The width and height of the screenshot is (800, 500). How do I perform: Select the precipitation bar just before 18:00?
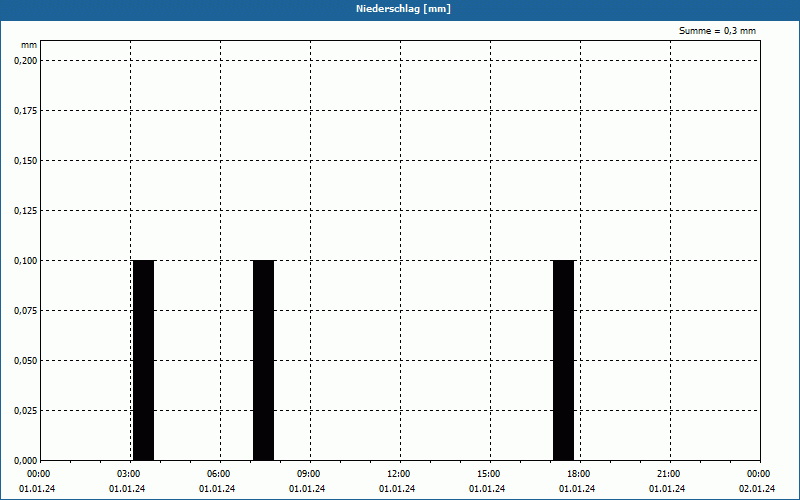(x=563, y=360)
